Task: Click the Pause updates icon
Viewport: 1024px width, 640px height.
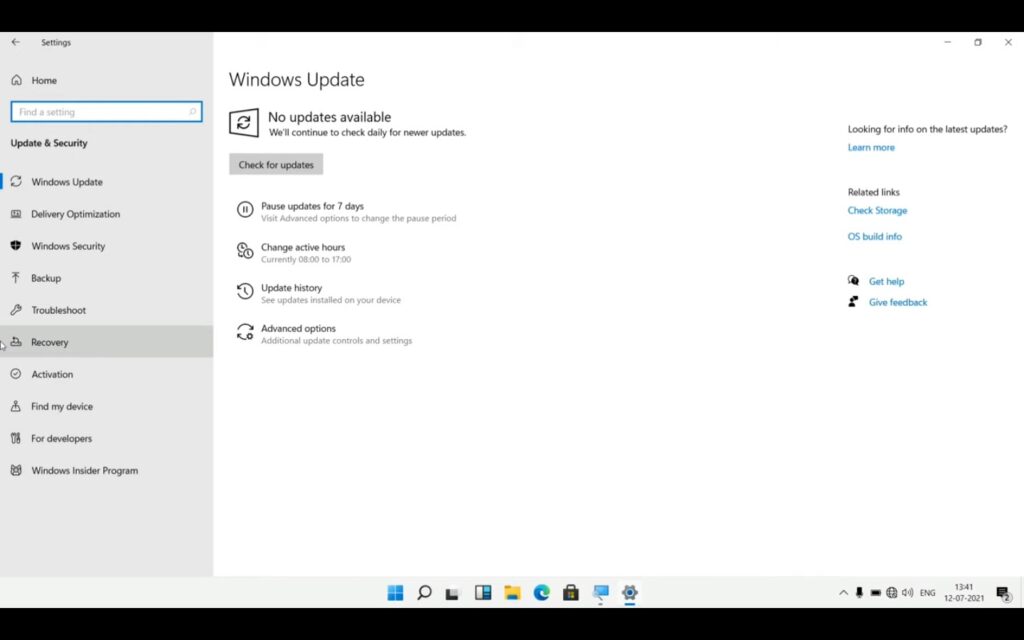Action: point(245,209)
